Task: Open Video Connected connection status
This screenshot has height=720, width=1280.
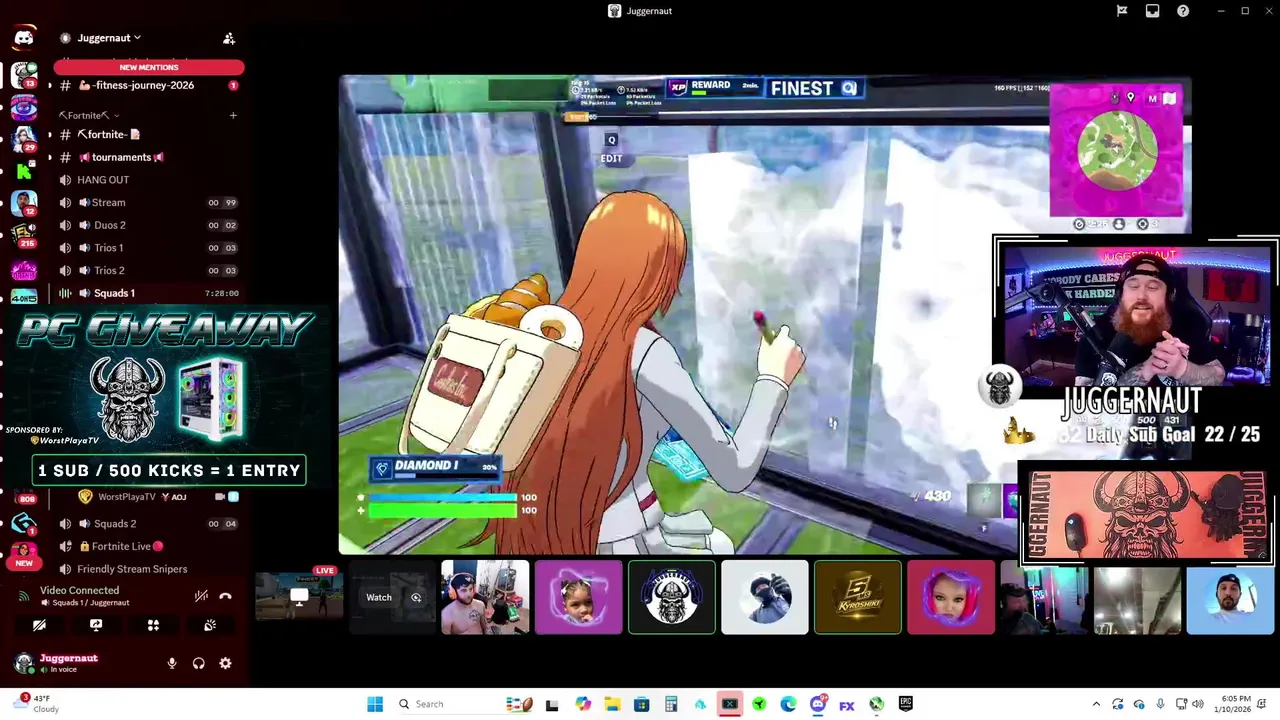Action: [79, 591]
